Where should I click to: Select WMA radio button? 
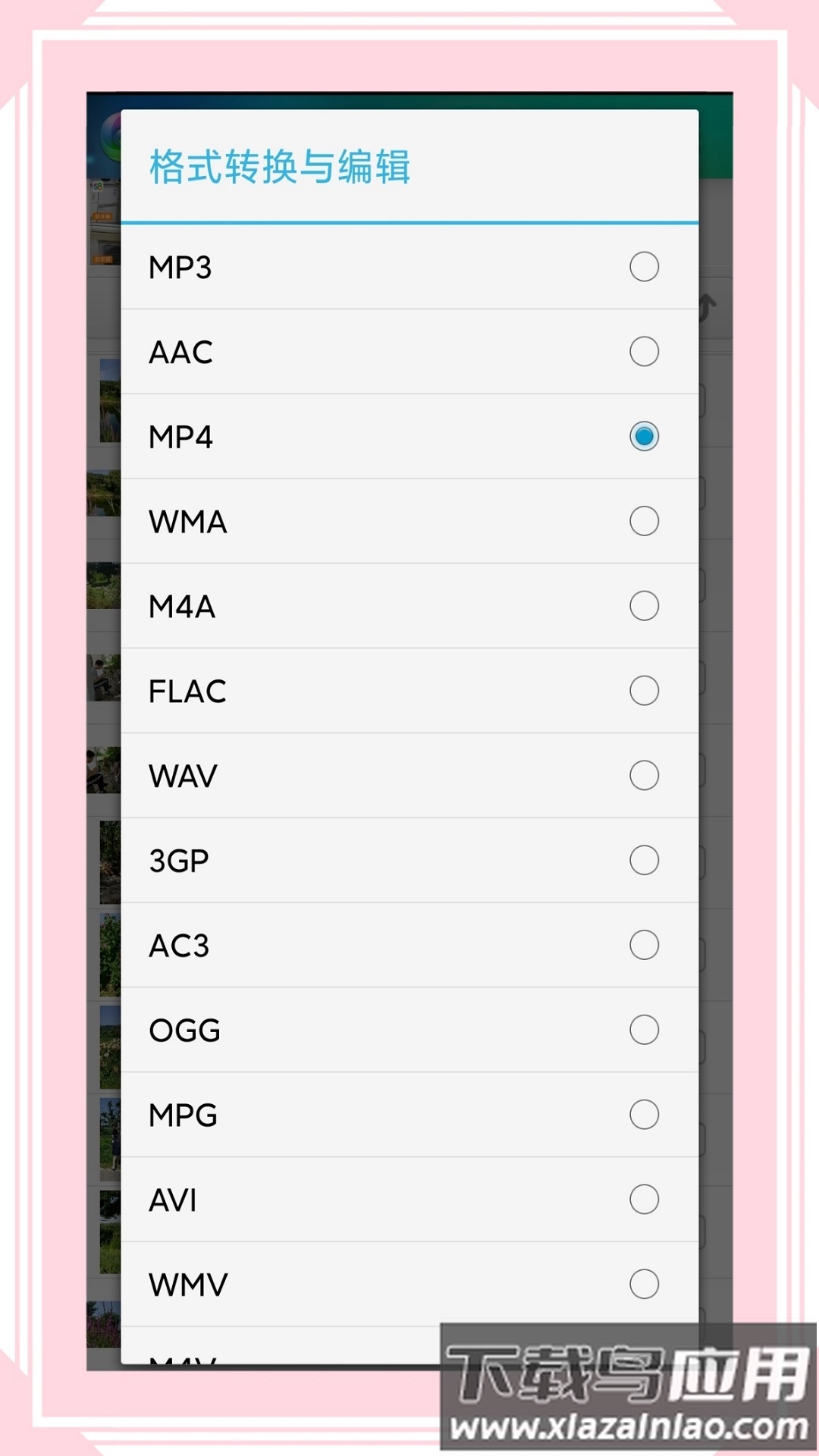click(644, 522)
